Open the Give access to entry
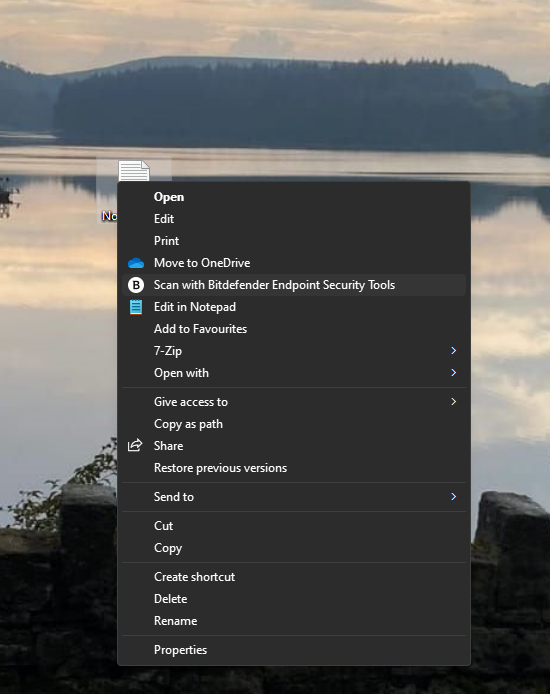 click(x=294, y=402)
